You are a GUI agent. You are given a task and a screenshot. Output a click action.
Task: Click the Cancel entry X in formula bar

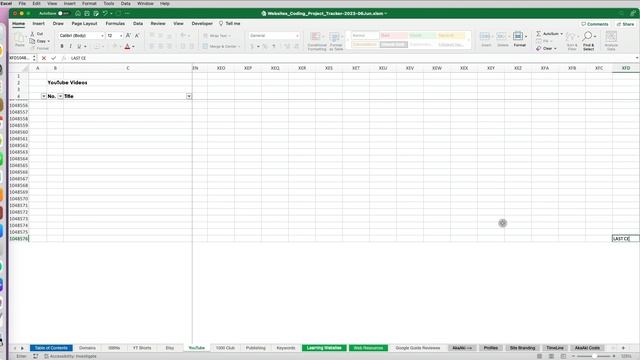[44, 58]
